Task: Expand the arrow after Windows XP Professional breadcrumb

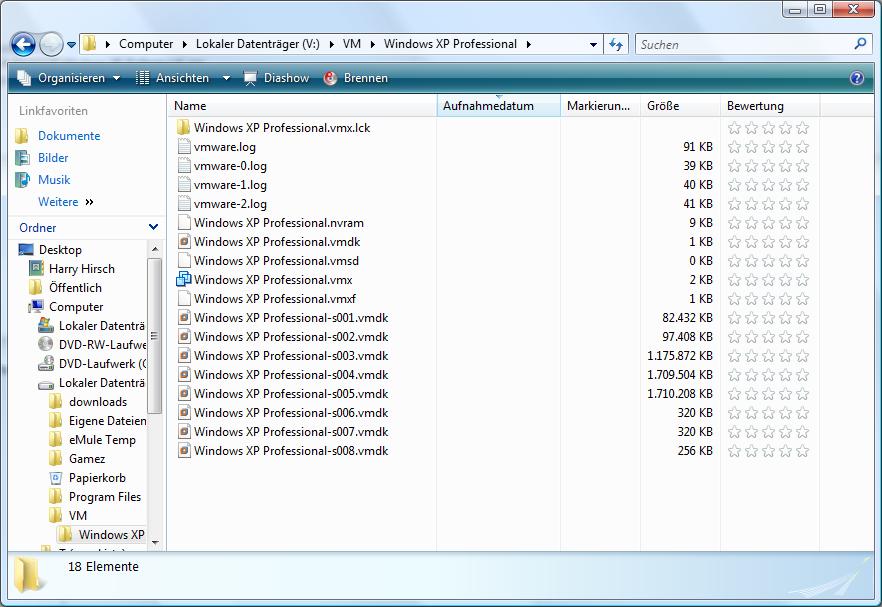Action: click(528, 44)
